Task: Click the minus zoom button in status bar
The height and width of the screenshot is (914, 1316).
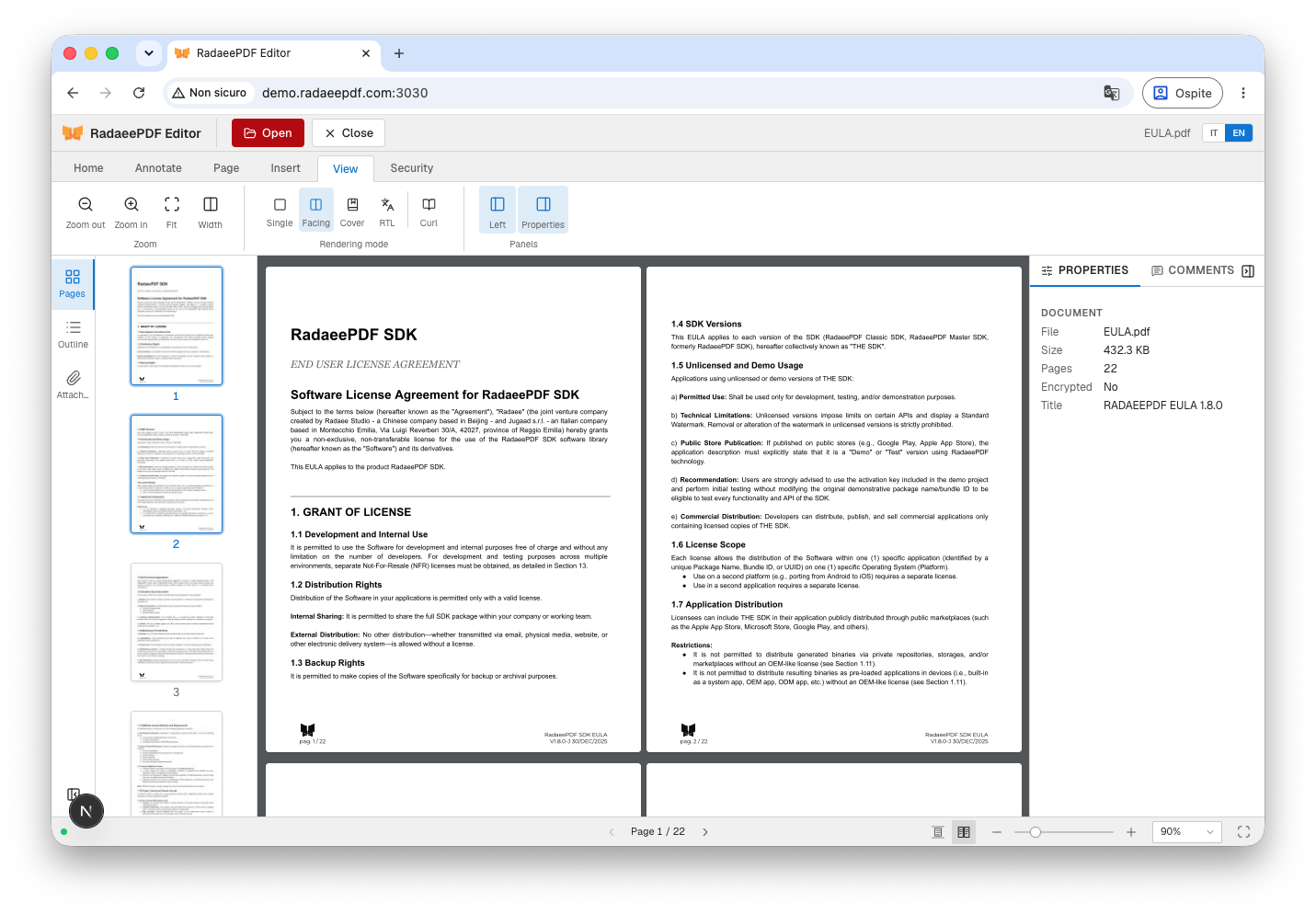Action: click(x=997, y=832)
